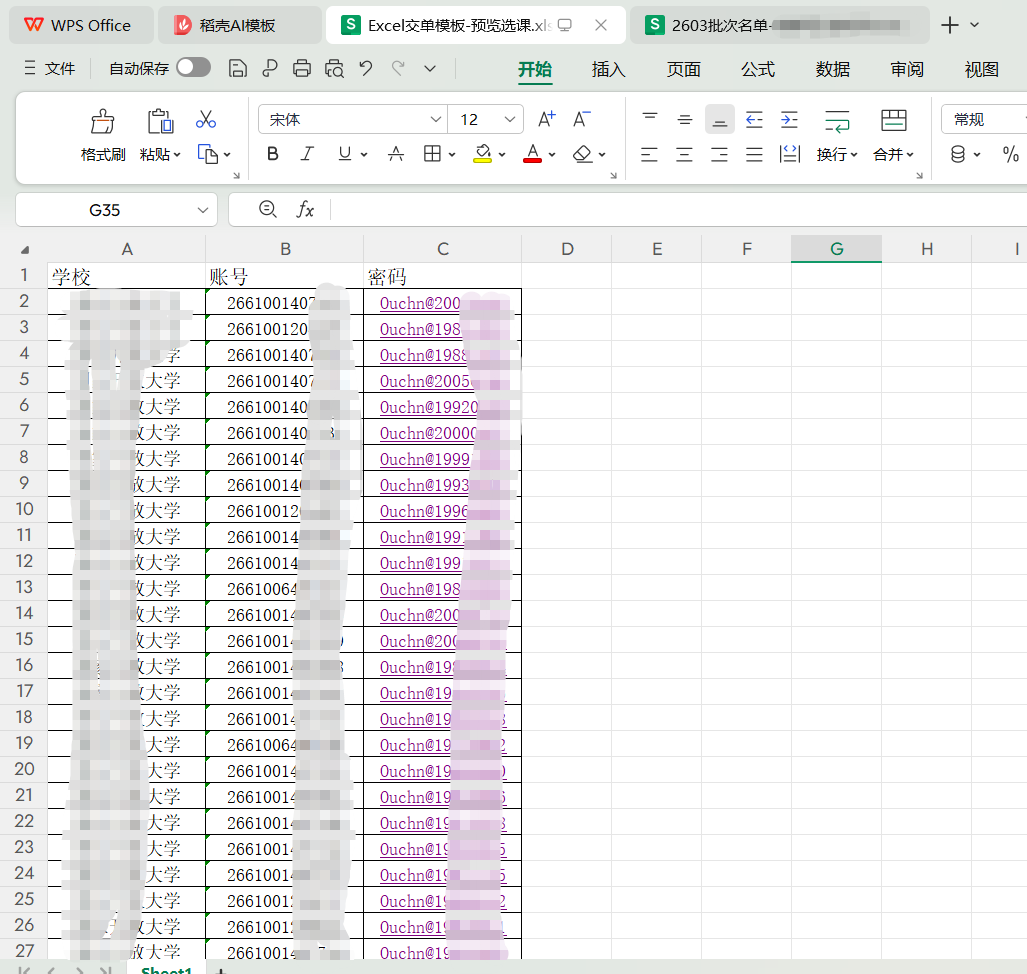Click the select-all corner triangle
This screenshot has height=974, width=1027.
(x=25, y=250)
